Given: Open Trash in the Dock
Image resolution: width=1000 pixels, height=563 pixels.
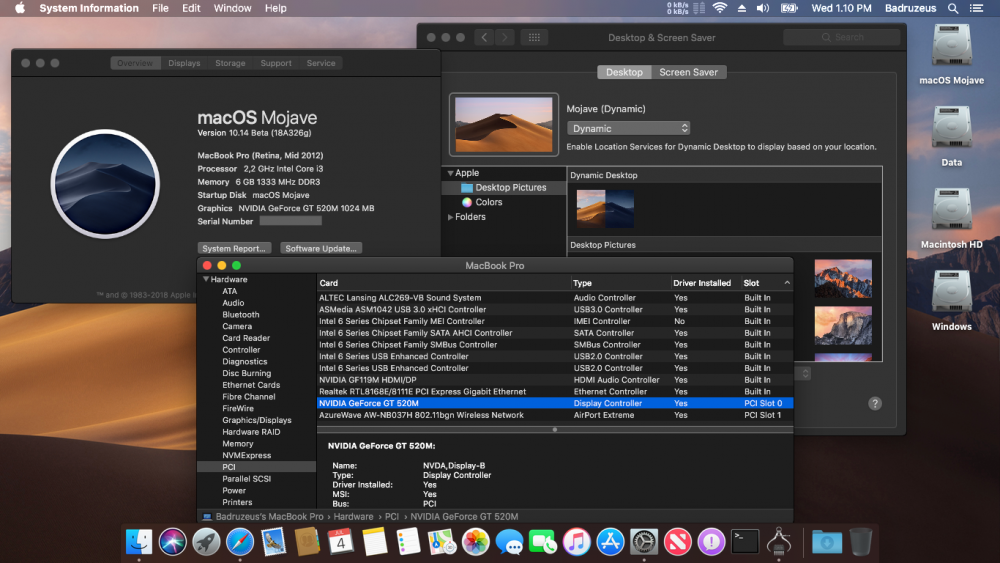Looking at the screenshot, I should pos(860,542).
